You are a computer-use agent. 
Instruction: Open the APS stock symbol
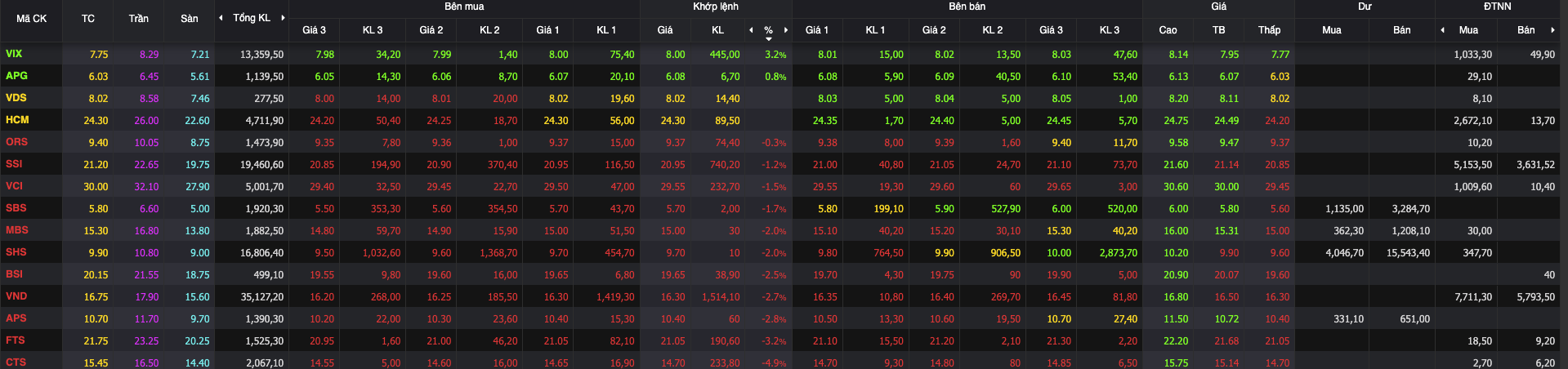click(x=16, y=318)
